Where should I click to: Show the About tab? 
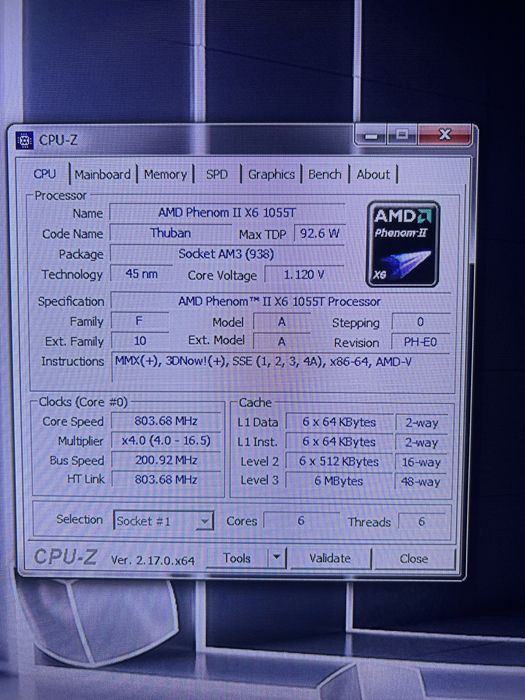pos(373,174)
